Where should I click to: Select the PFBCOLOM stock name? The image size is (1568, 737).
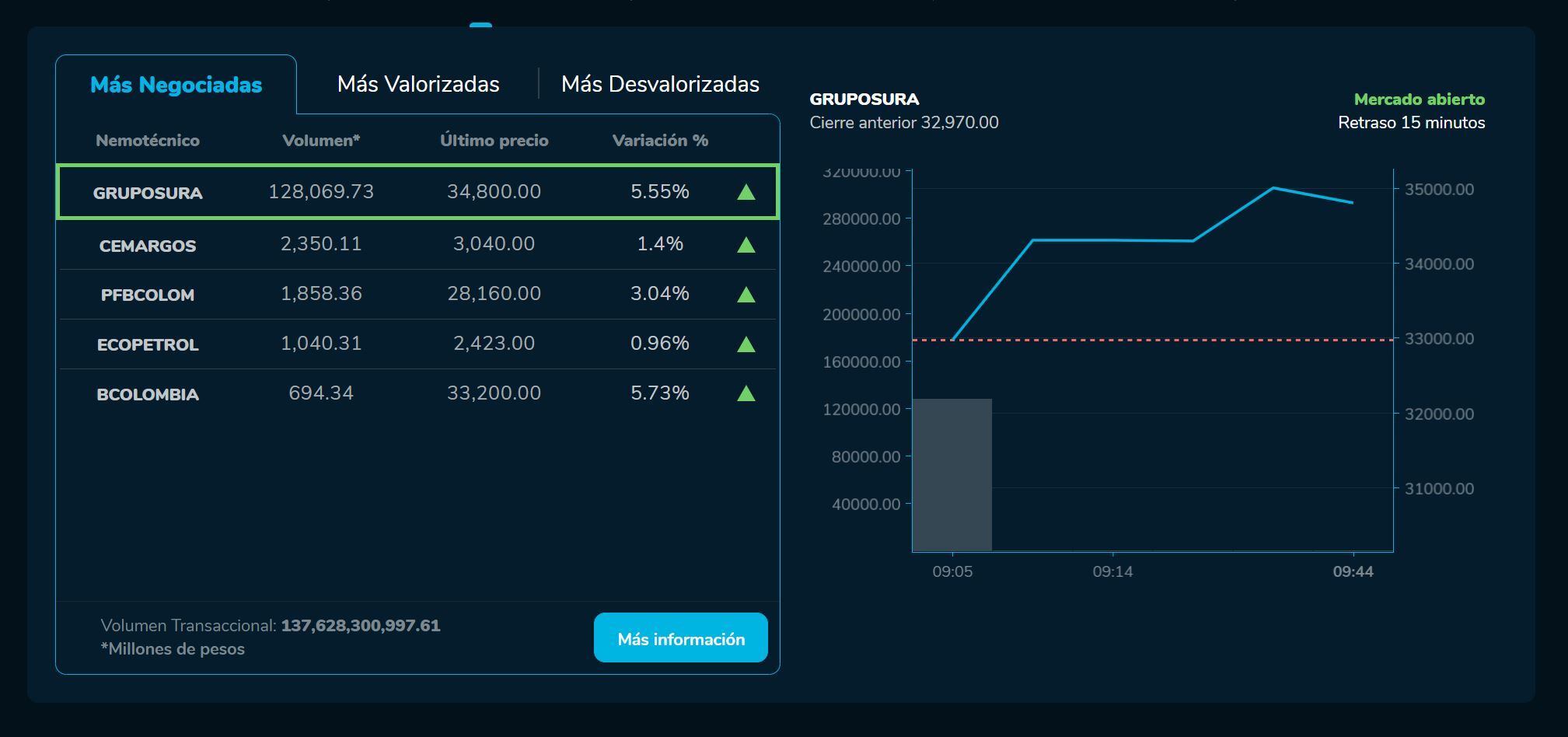[x=148, y=295]
